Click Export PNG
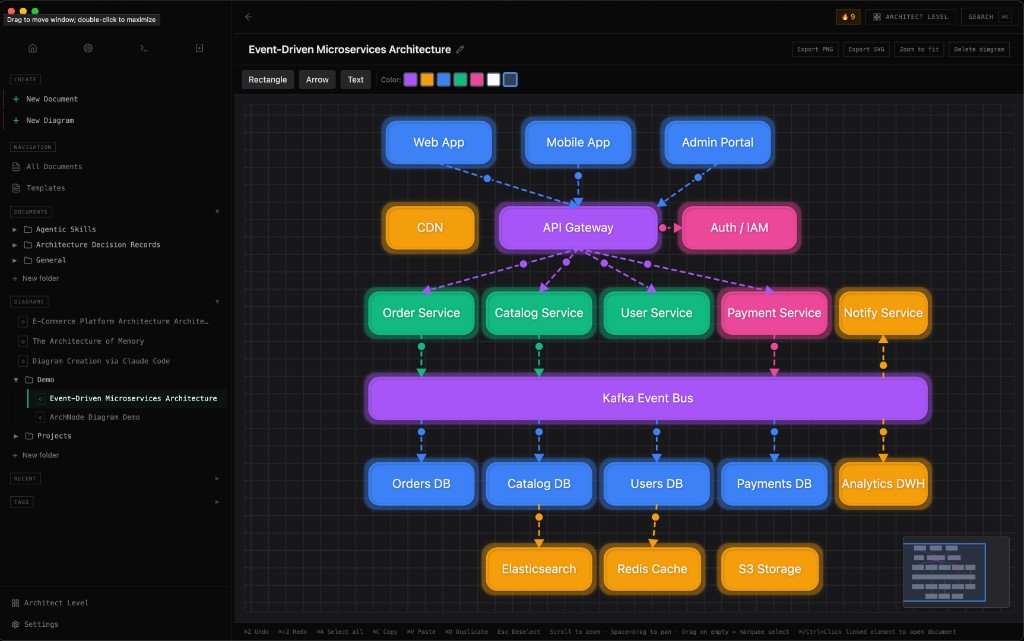 tap(815, 49)
